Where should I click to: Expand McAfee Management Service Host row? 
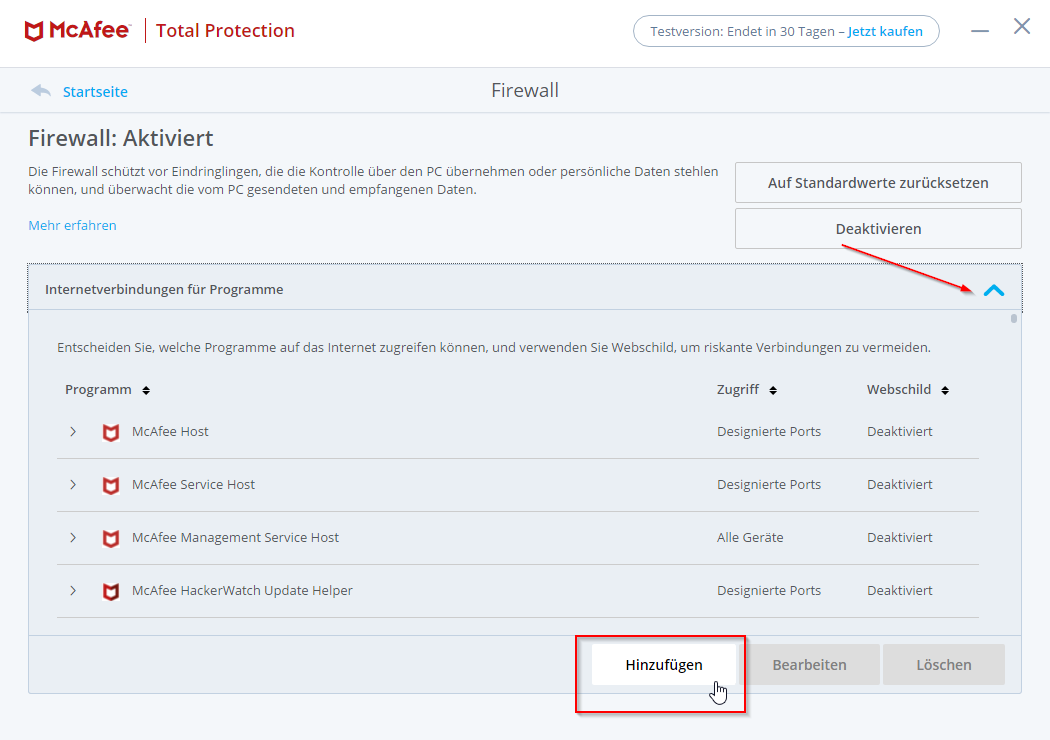[x=73, y=538]
